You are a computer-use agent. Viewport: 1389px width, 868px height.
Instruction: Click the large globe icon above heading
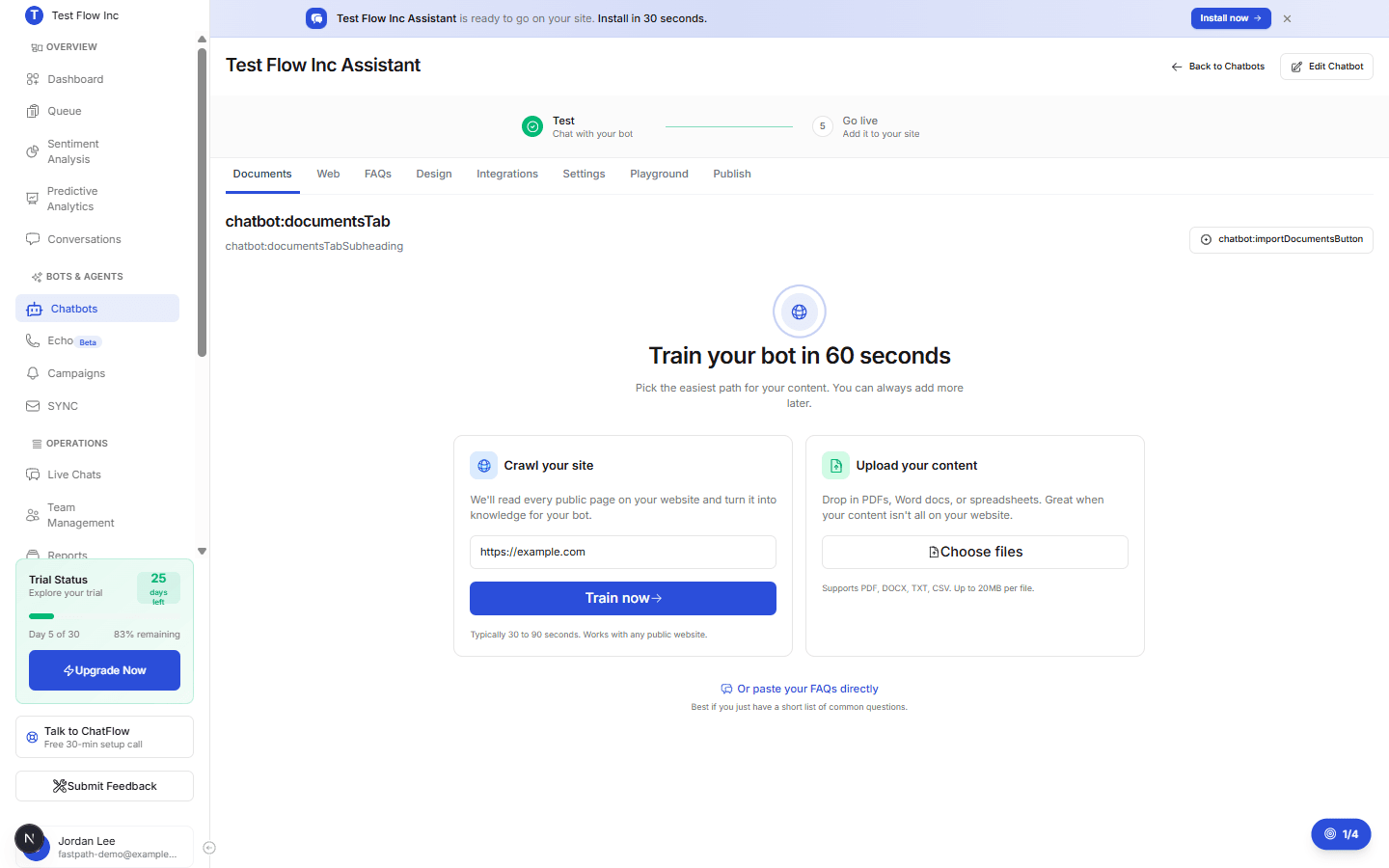[x=800, y=312]
